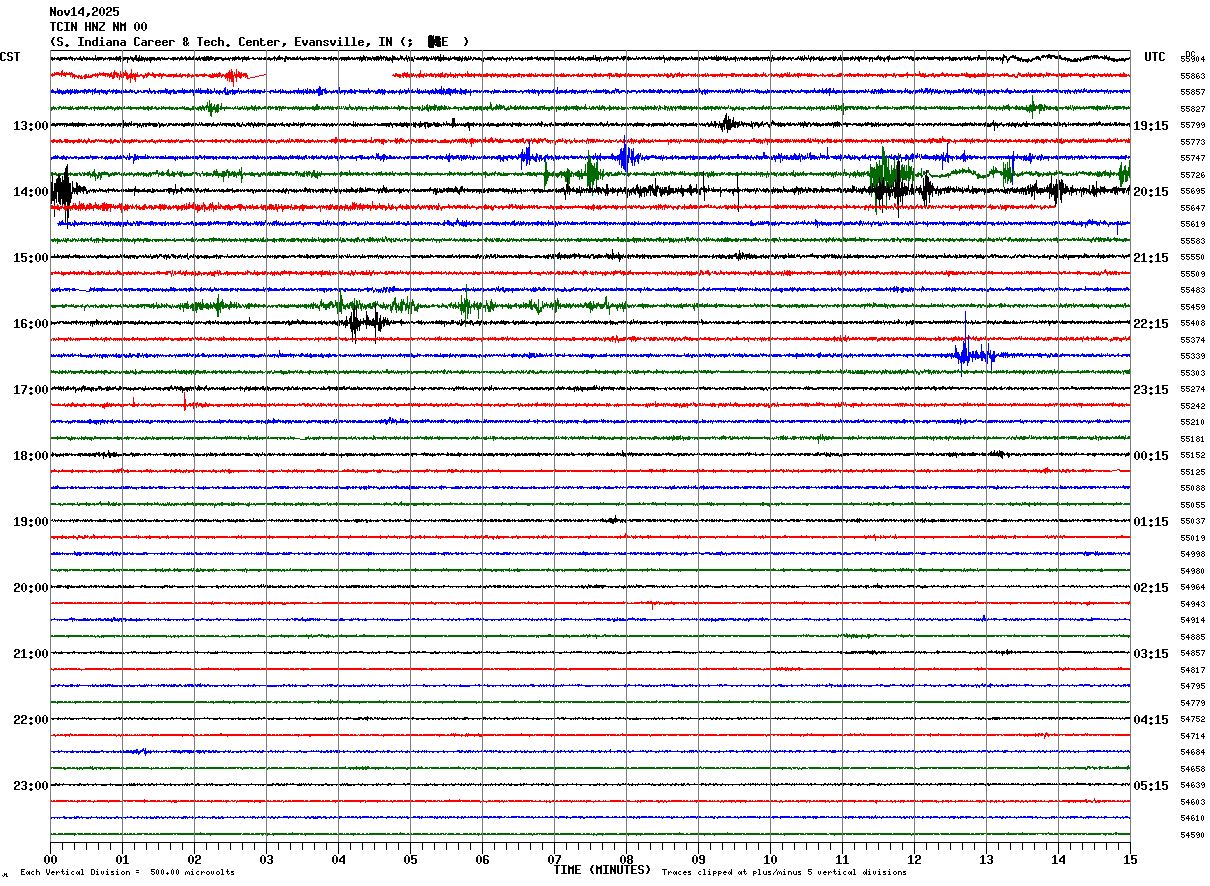Click the TIME (MINUTES) axis title
This screenshot has width=1210, height=886.
[602, 870]
